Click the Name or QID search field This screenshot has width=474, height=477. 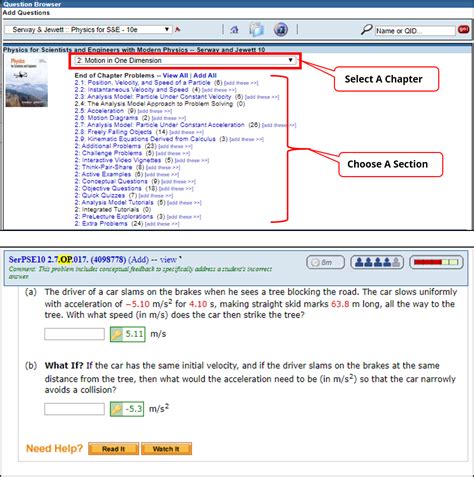pos(415,31)
